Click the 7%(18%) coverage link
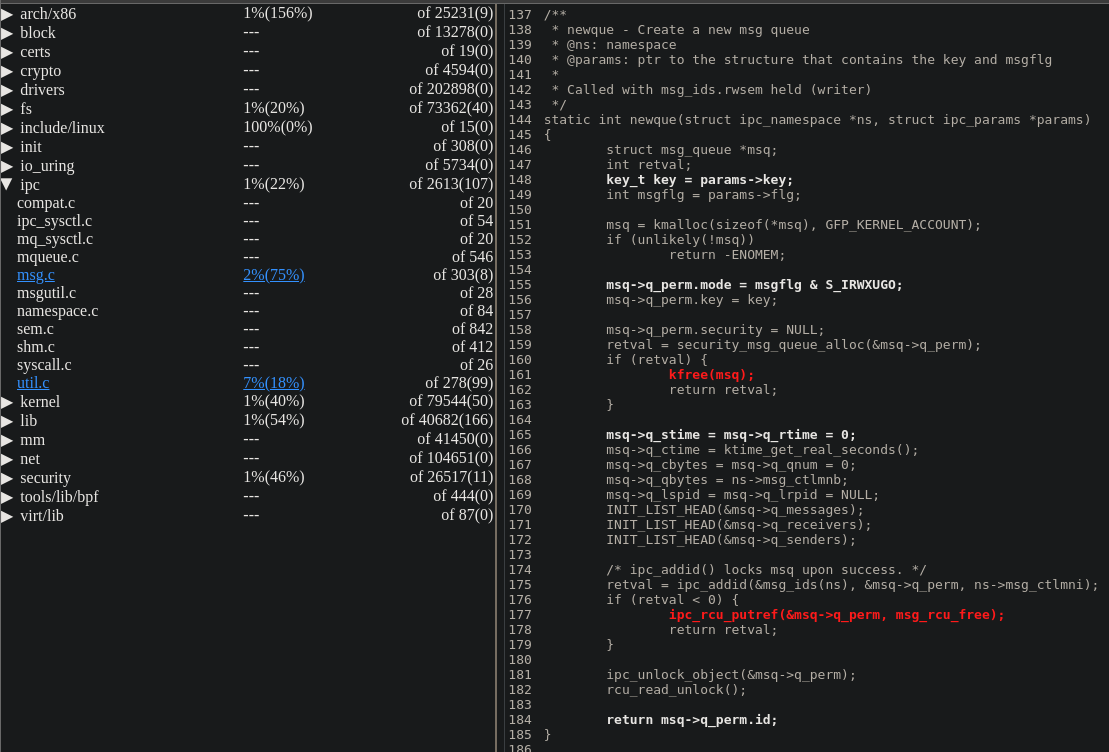 273,383
